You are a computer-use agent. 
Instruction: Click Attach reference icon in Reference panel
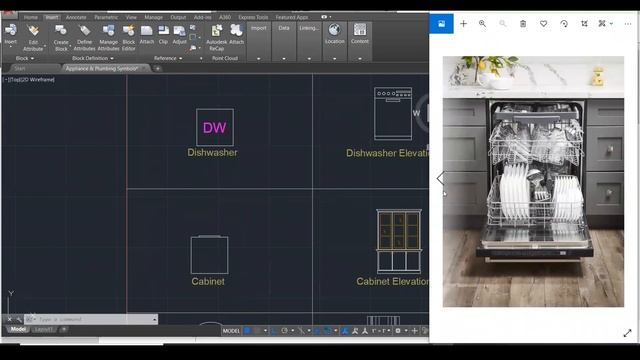(147, 31)
